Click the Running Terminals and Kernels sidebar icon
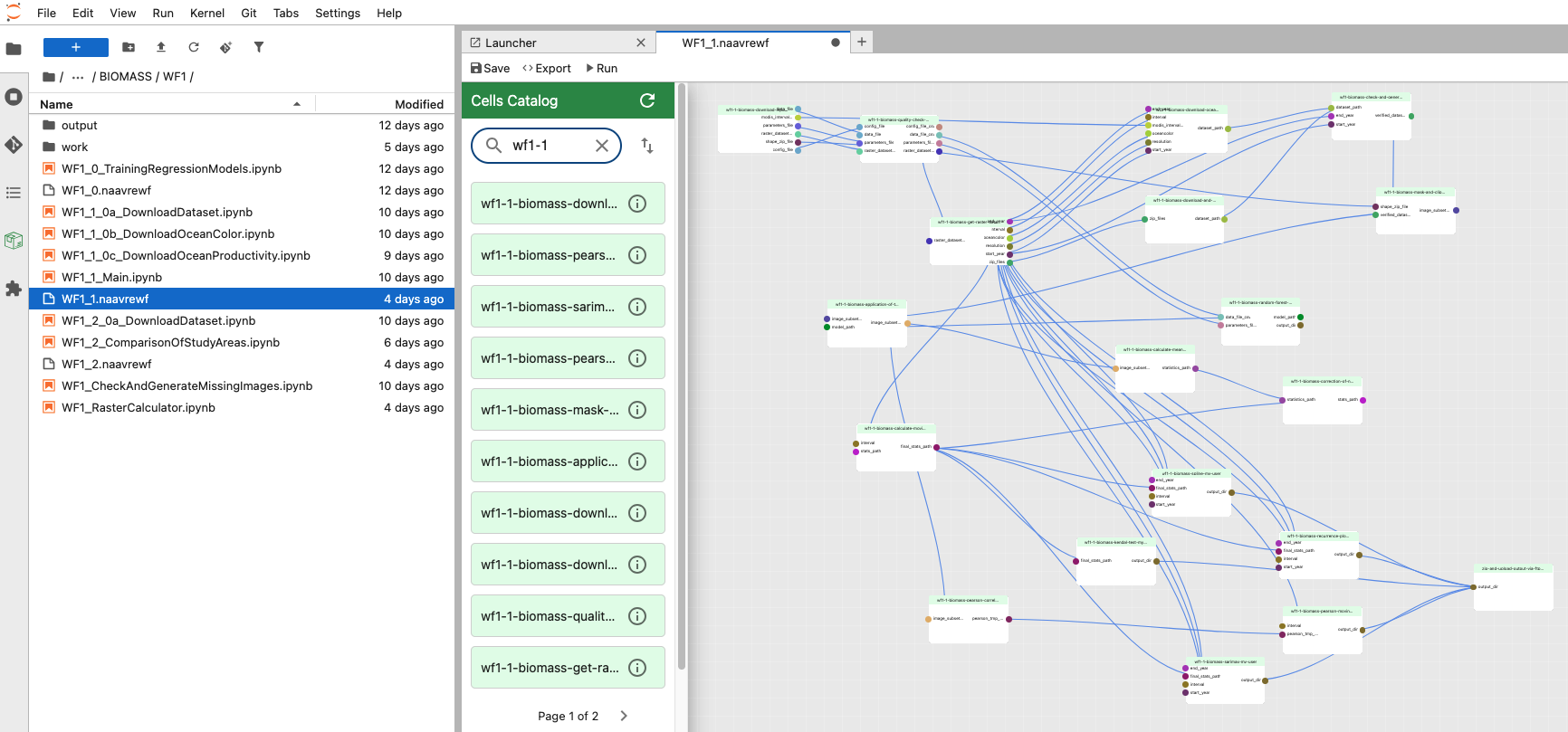Viewport: 1568px width, 732px height. coord(14,97)
